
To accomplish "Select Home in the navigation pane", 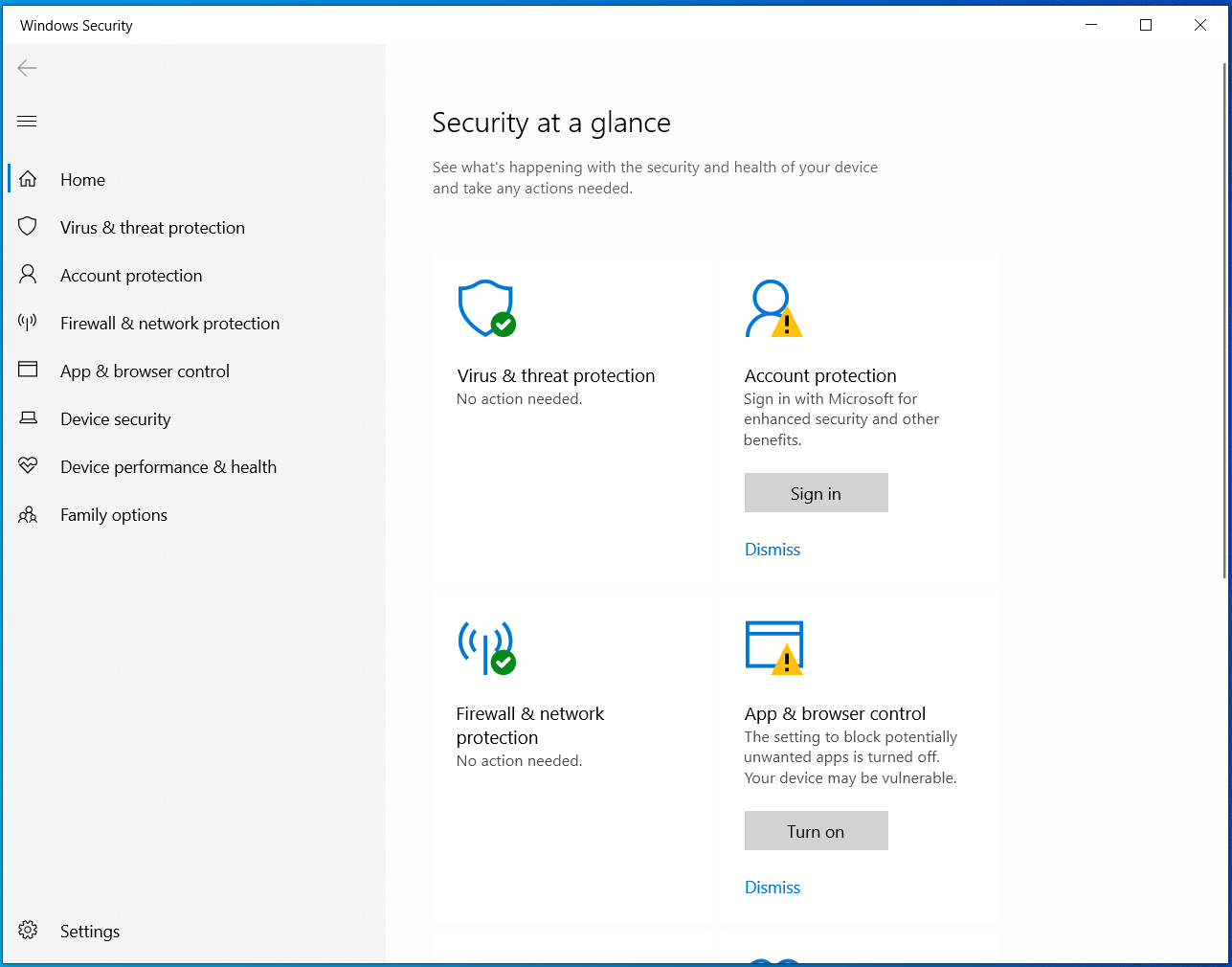I will (x=195, y=179).
